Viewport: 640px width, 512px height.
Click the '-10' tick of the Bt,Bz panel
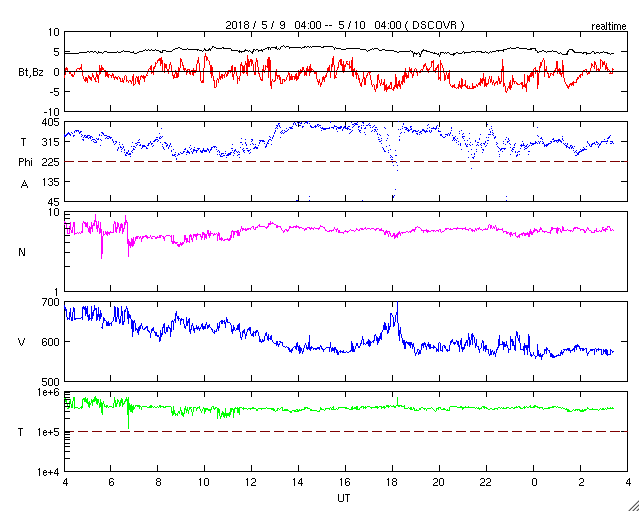(x=51, y=111)
